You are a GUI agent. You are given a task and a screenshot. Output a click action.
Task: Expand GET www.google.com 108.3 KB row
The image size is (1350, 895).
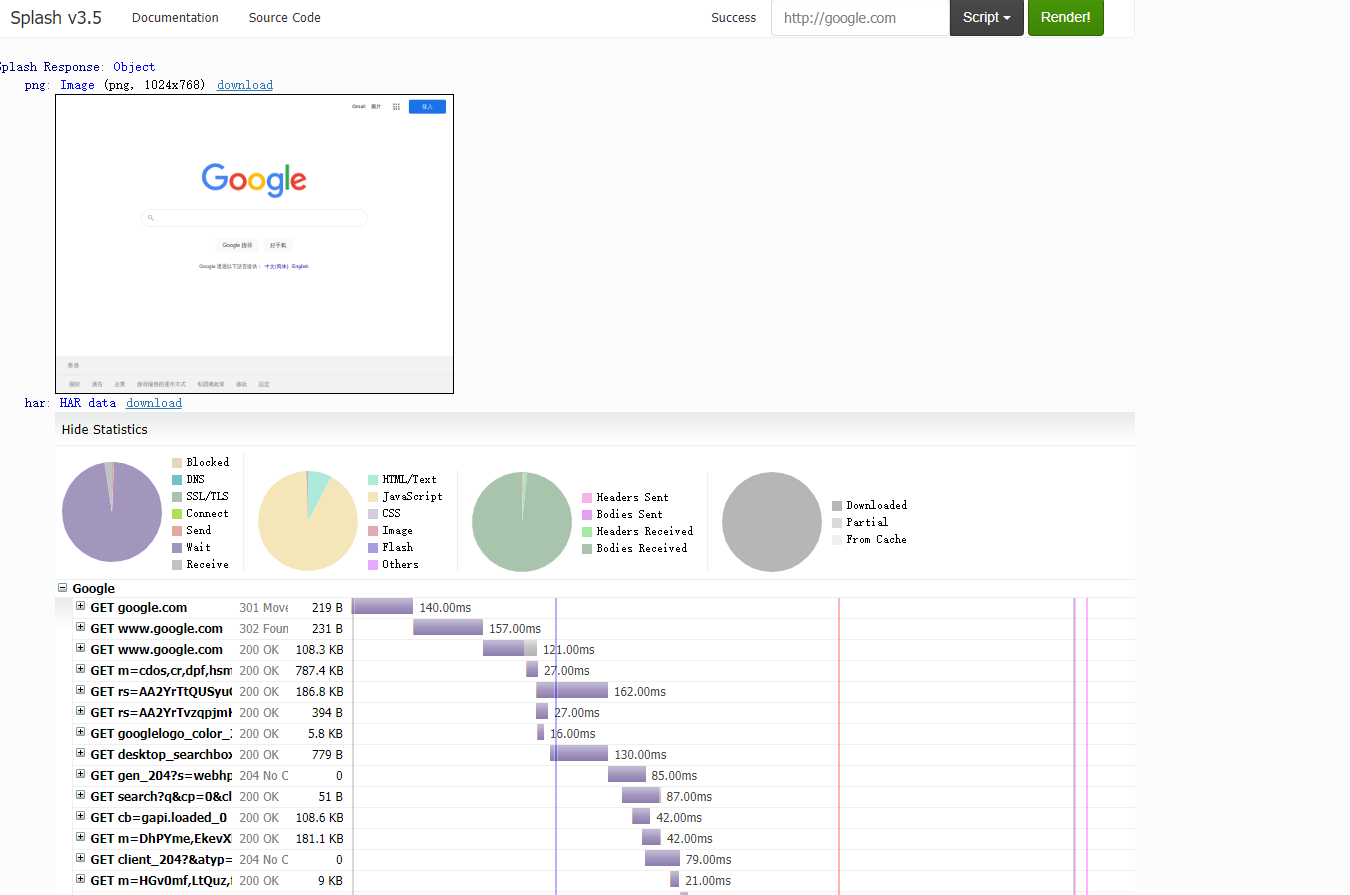pyautogui.click(x=81, y=649)
